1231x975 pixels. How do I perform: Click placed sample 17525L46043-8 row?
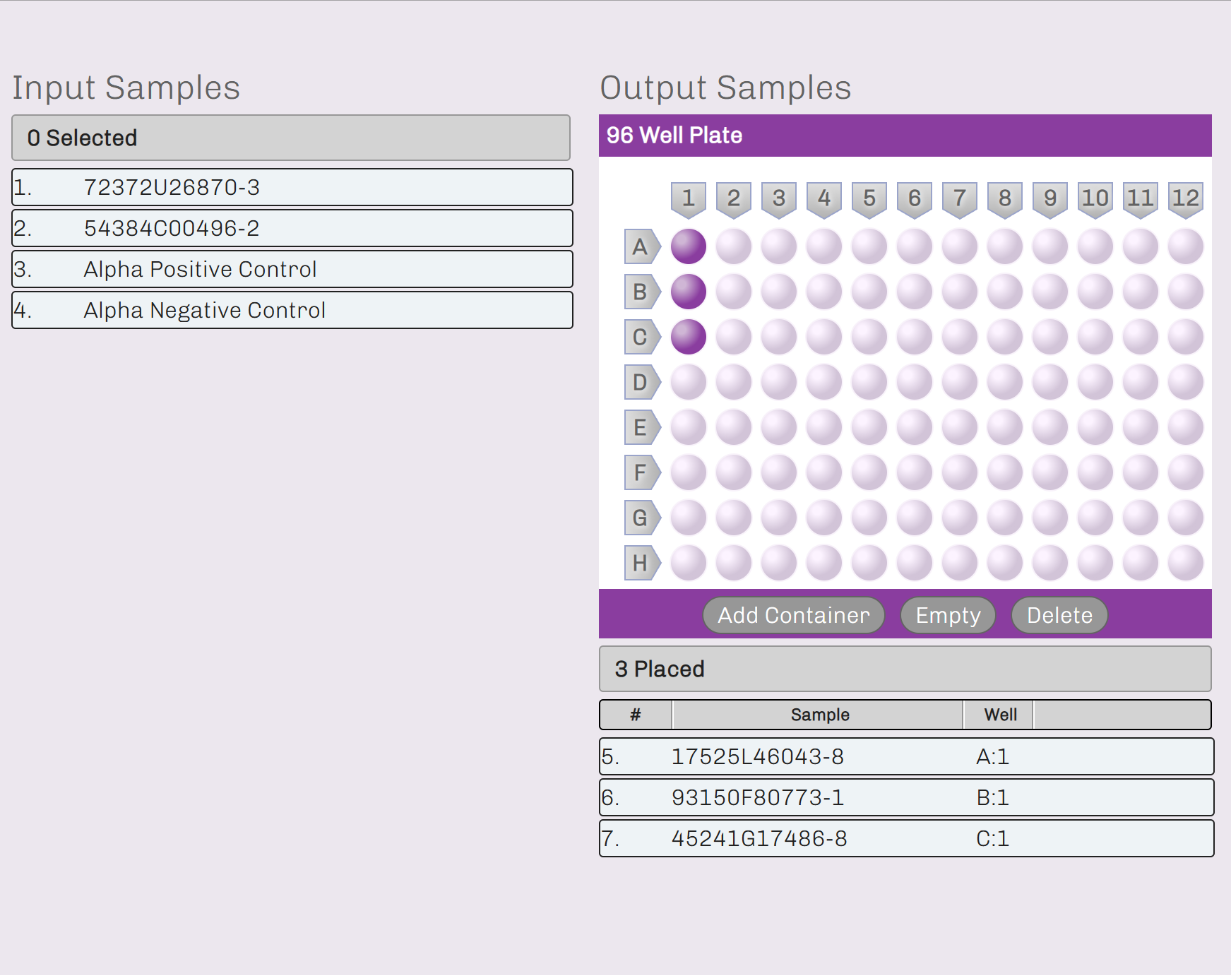pyautogui.click(x=905, y=757)
